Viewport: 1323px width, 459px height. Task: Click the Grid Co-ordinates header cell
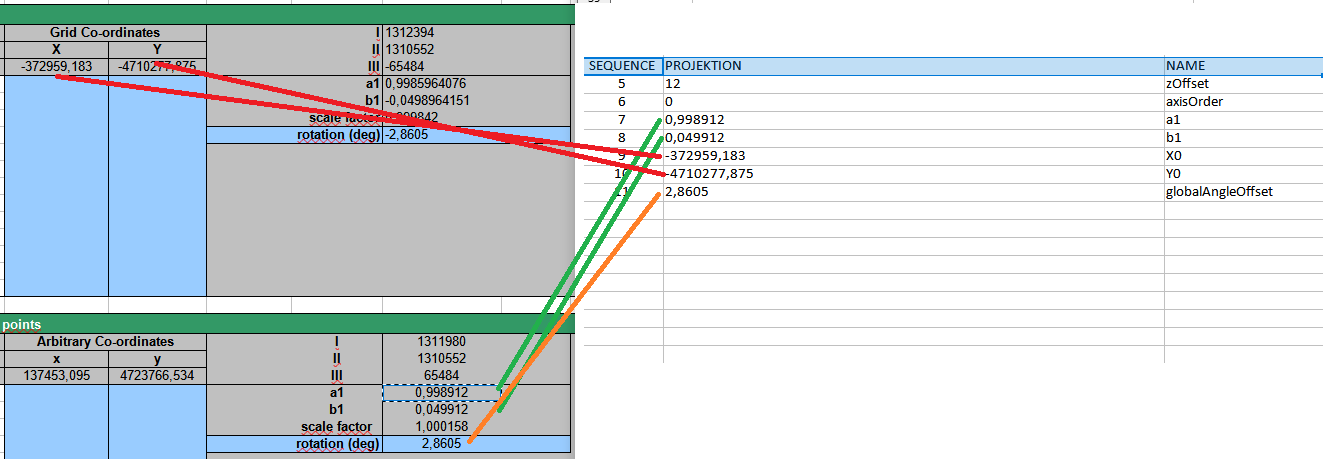(x=105, y=33)
